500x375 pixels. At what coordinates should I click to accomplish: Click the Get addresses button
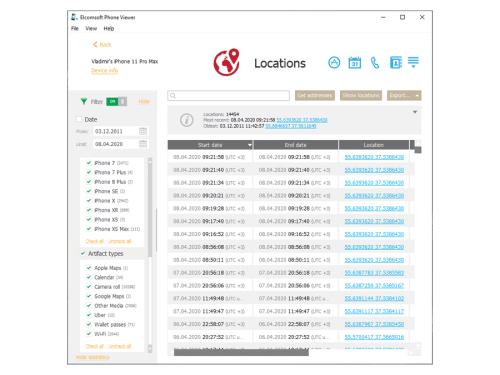click(315, 95)
